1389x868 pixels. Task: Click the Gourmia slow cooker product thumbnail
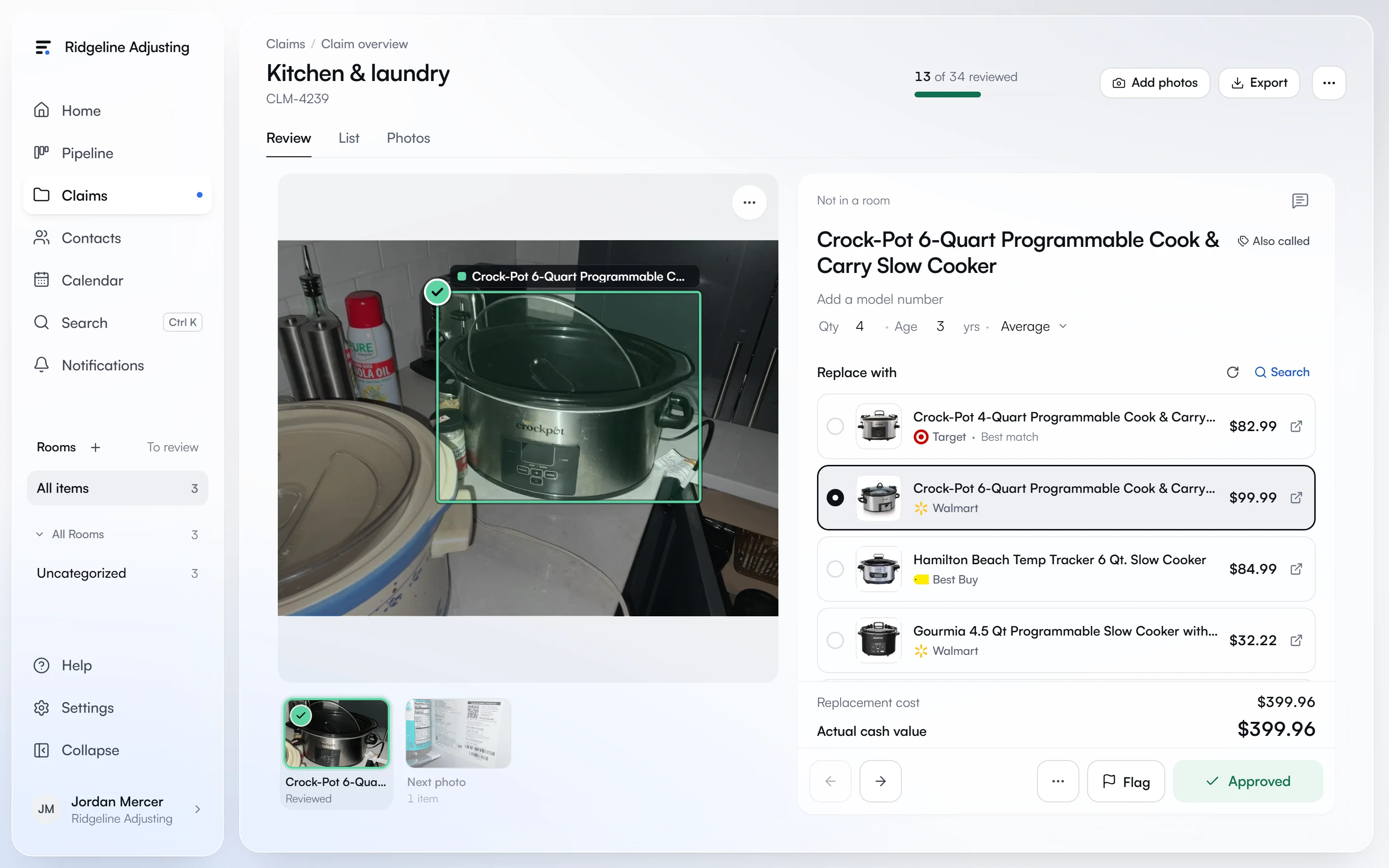[878, 640]
